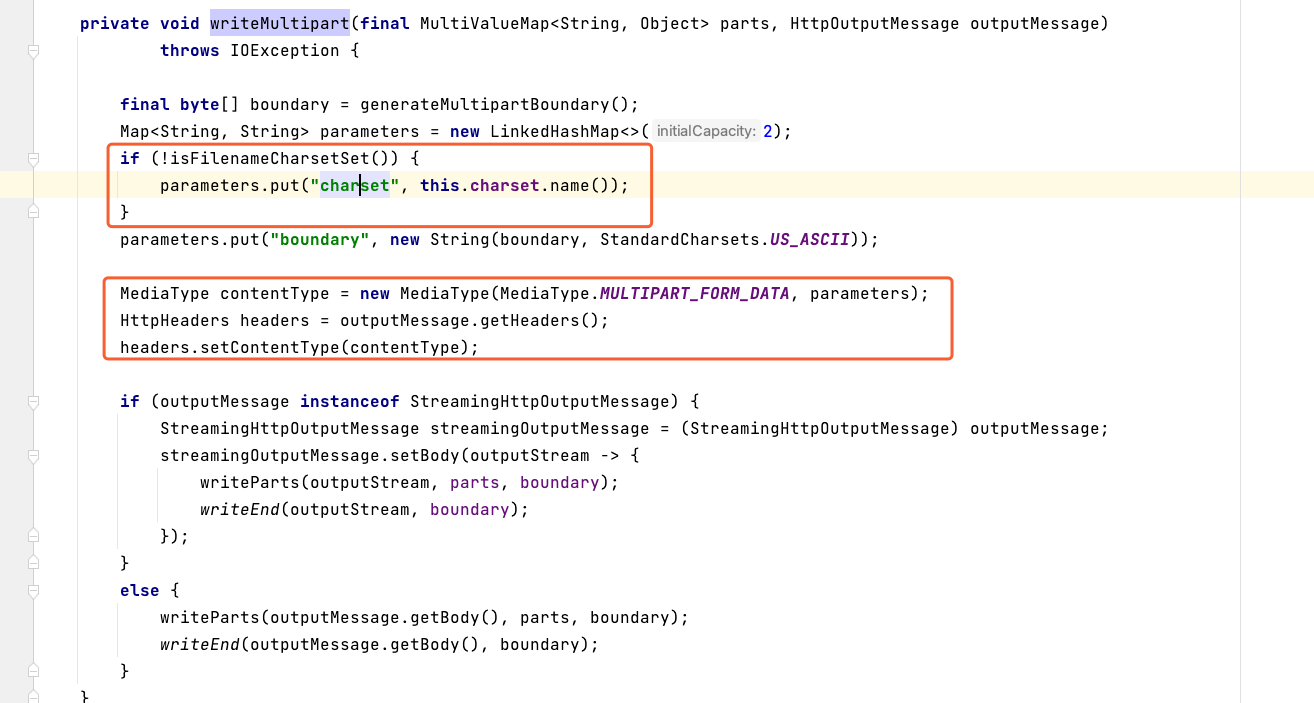Click the MULTIPART_FORM_DATA constant
This screenshot has width=1314, height=703.
[695, 293]
